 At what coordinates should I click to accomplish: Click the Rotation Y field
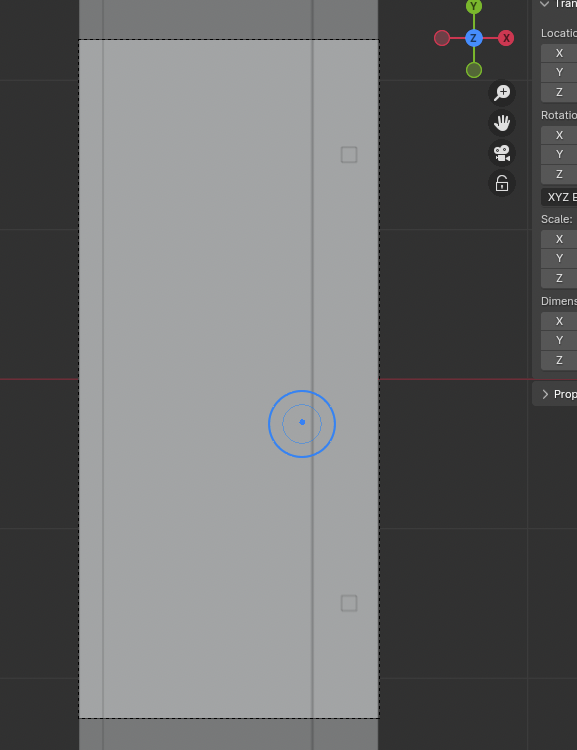pyautogui.click(x=559, y=154)
